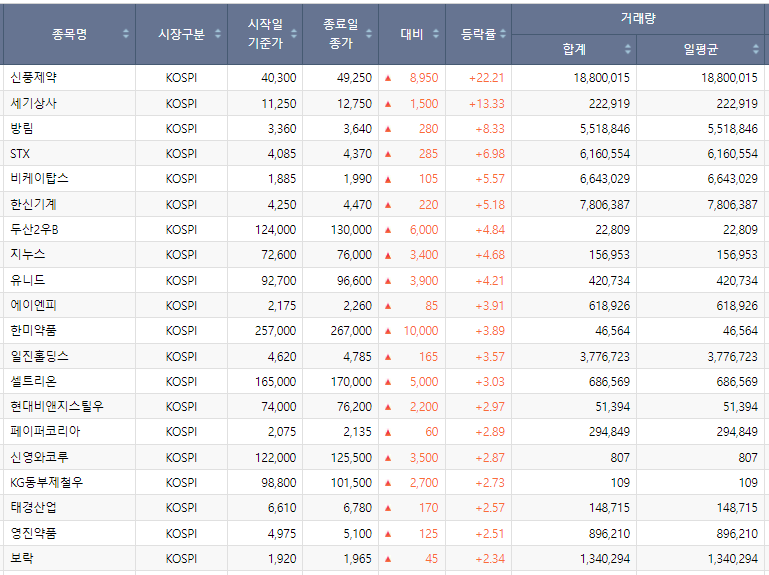Select stock name 페이퍼코리아
The image size is (769, 575).
coord(45,432)
